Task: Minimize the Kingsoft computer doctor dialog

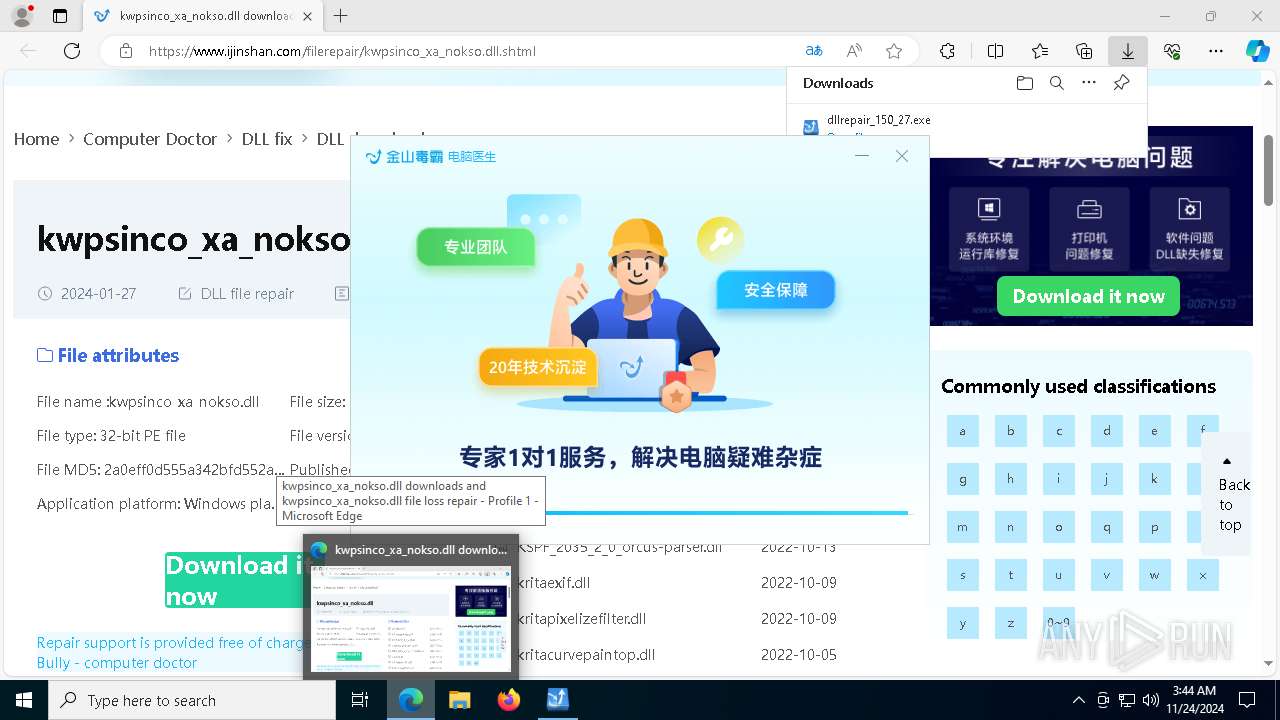Action: point(862,156)
